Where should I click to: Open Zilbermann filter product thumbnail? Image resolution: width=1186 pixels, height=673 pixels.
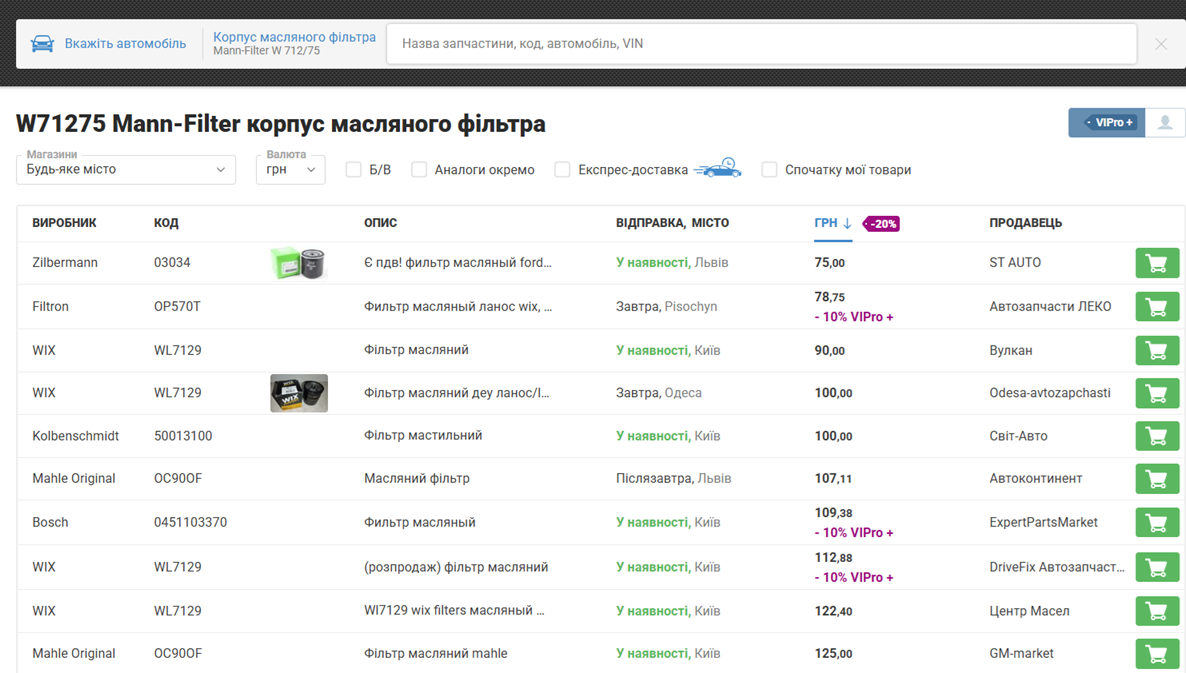tap(299, 263)
